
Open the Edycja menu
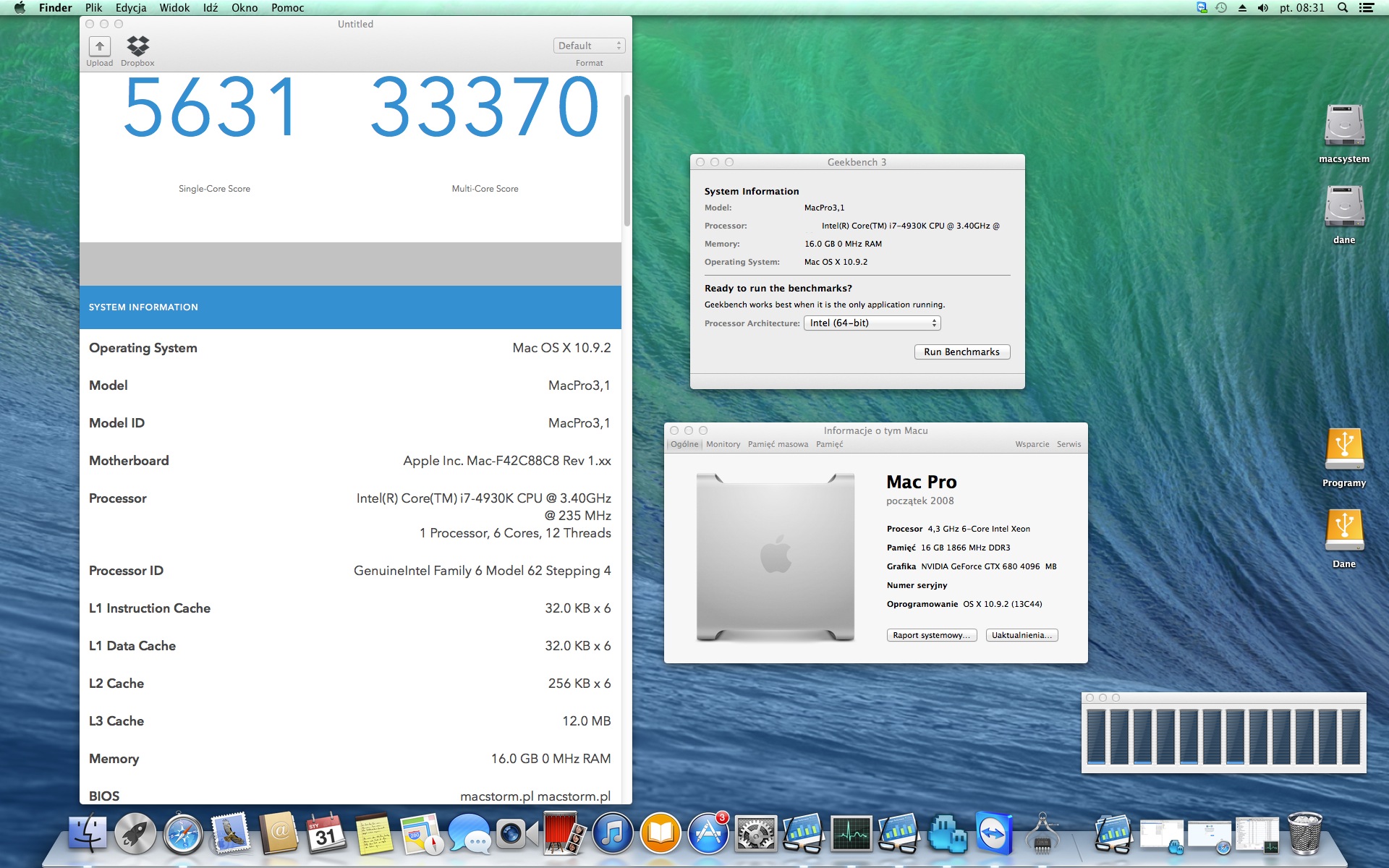(131, 8)
